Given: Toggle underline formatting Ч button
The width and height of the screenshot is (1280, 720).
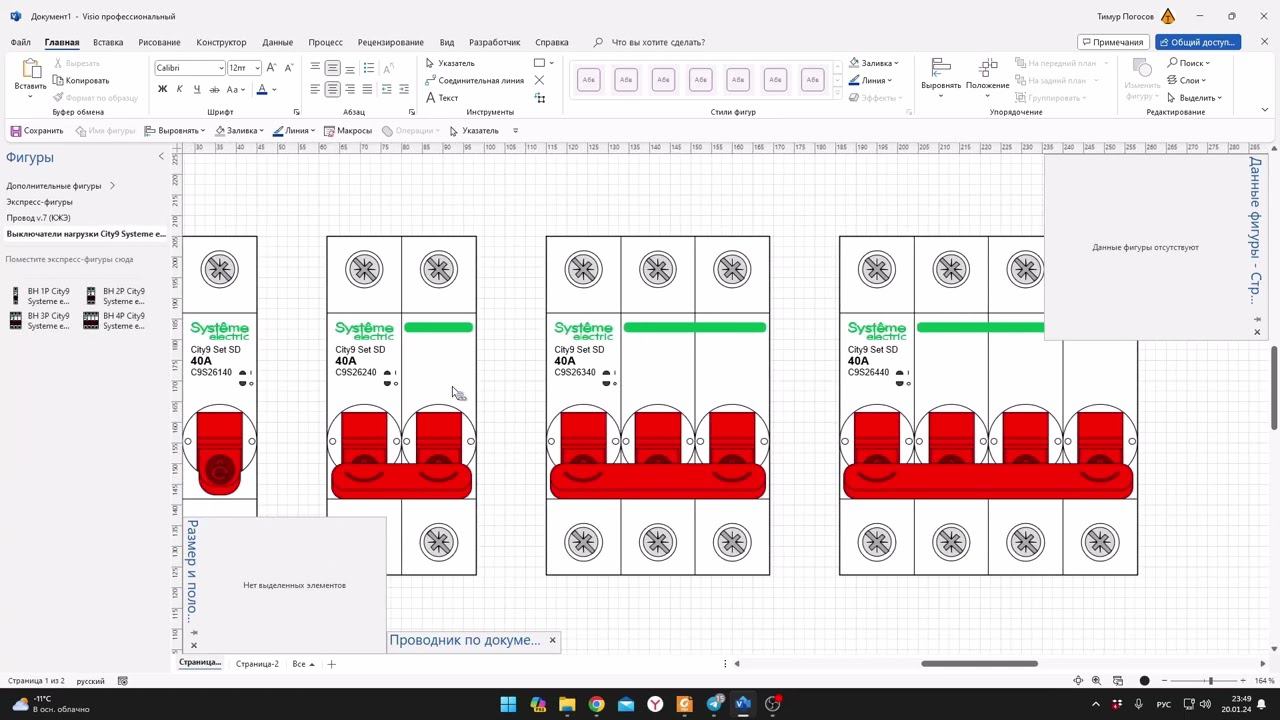Looking at the screenshot, I should (x=196, y=89).
